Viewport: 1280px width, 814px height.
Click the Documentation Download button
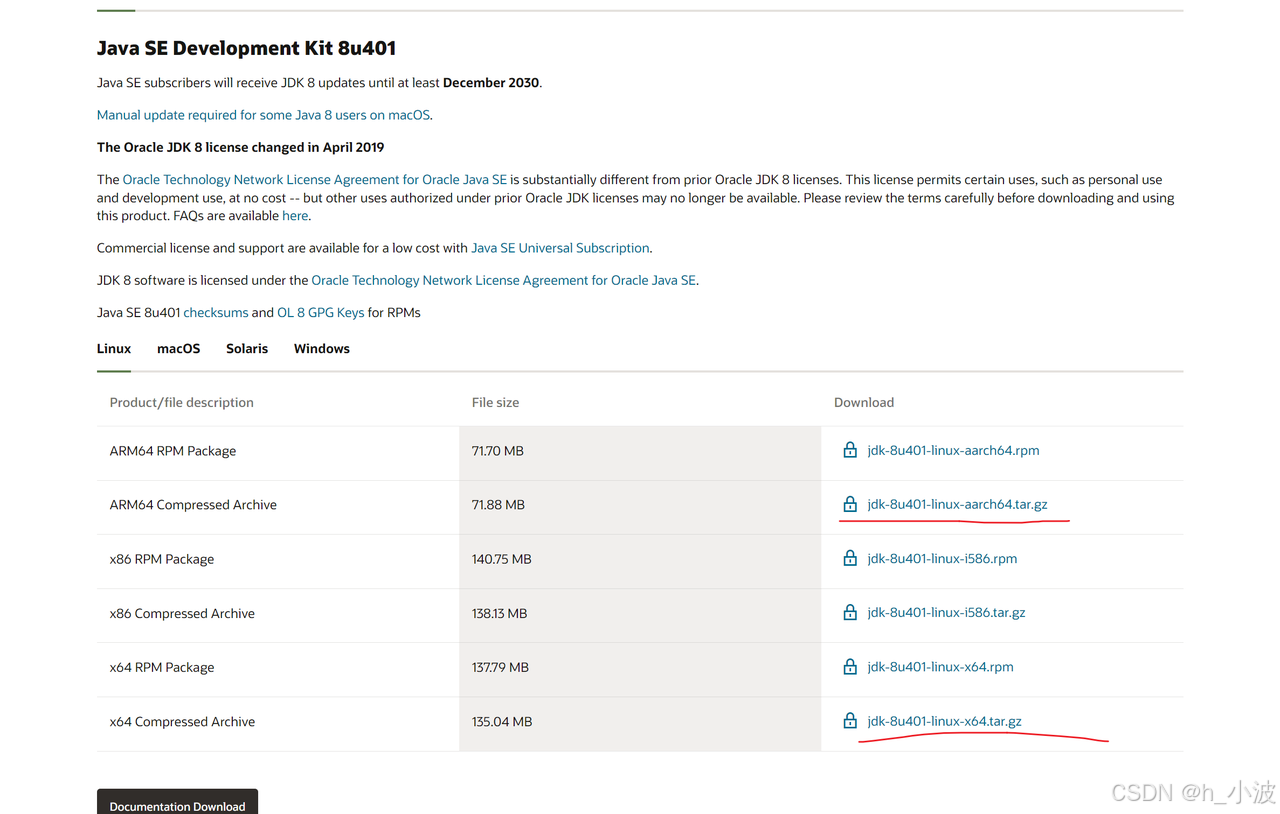[x=177, y=802]
